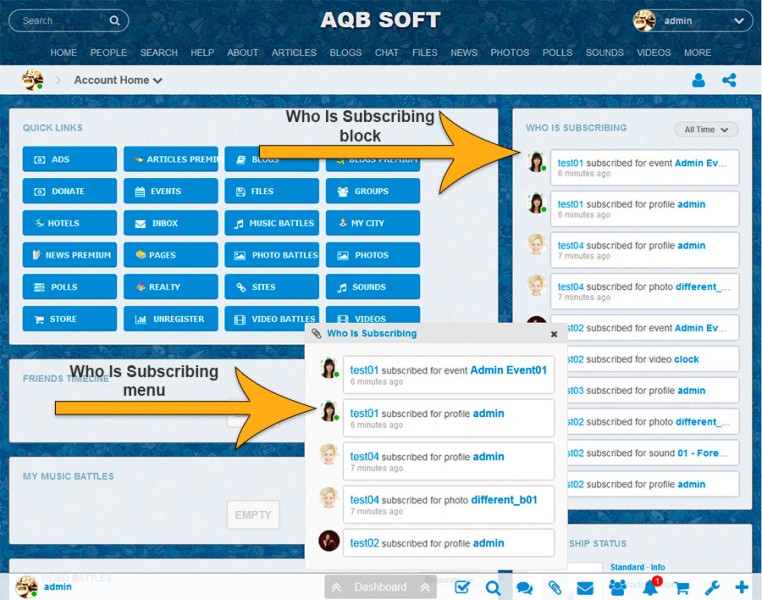
Task: Click the SITES quick link button
Action: point(272,287)
